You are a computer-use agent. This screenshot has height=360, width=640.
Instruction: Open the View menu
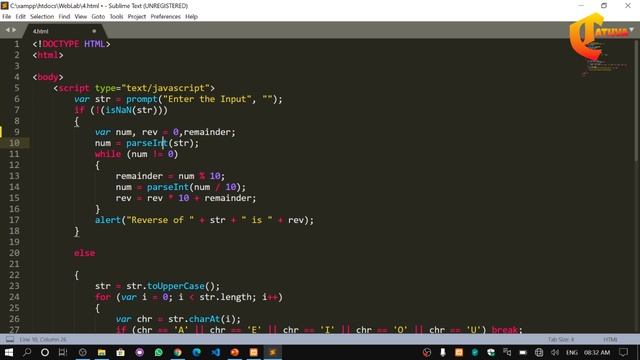pyautogui.click(x=80, y=17)
